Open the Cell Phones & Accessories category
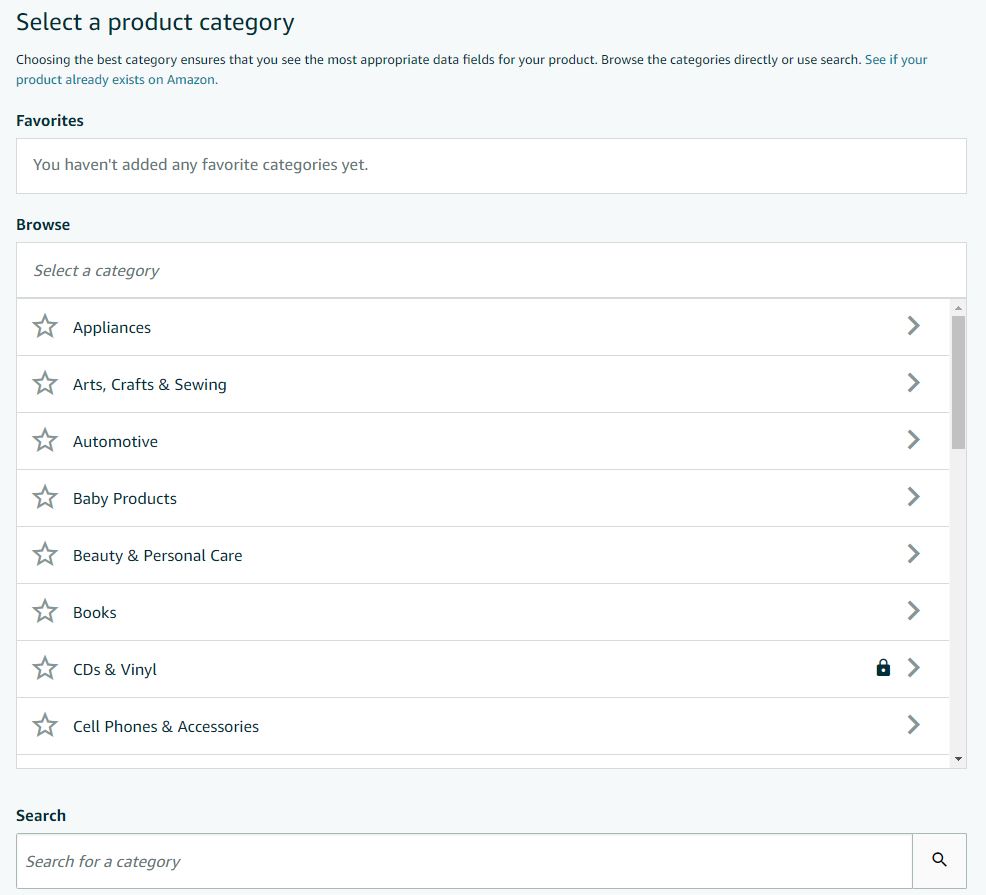 click(482, 726)
